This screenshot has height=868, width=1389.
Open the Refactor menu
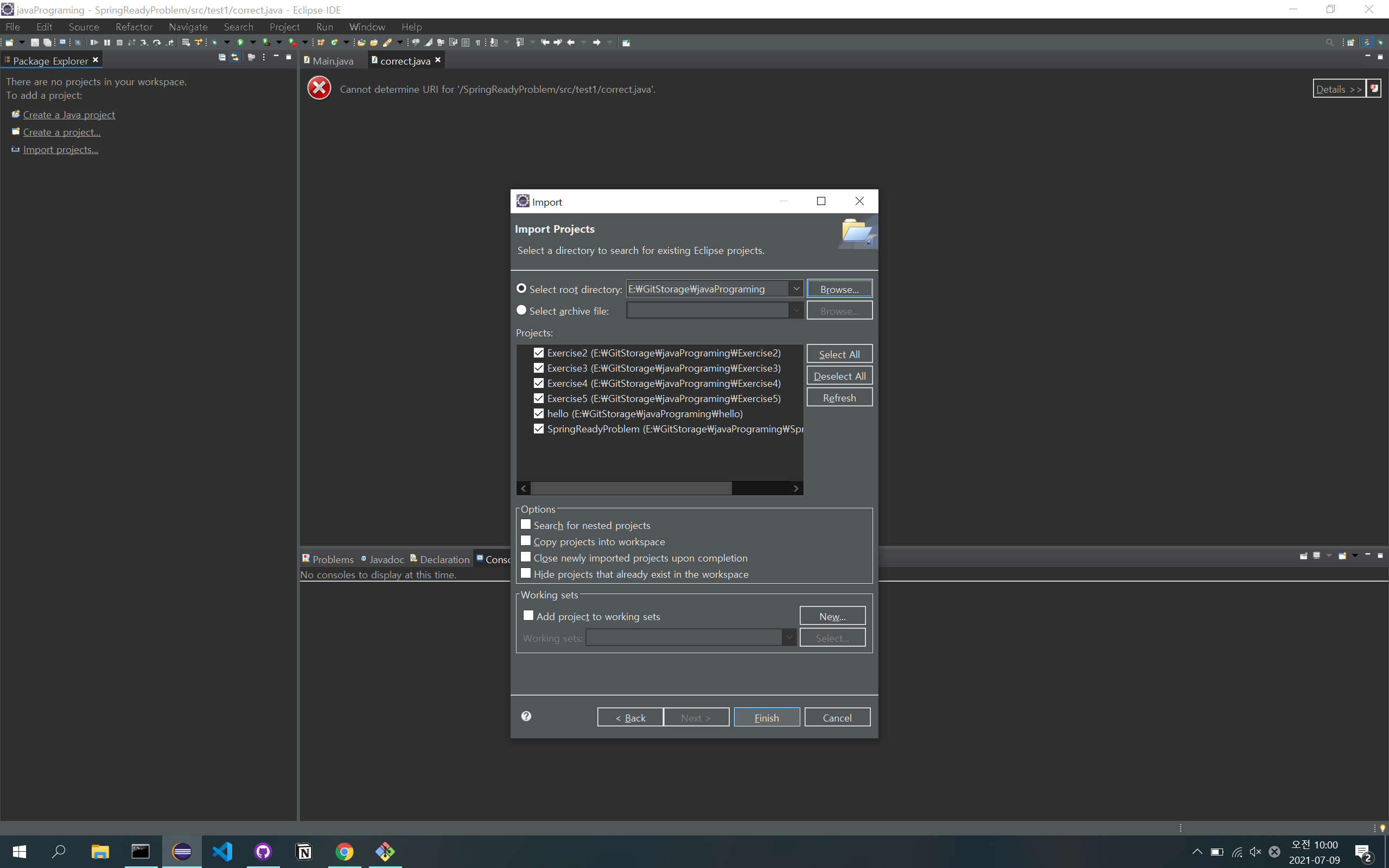[x=133, y=27]
